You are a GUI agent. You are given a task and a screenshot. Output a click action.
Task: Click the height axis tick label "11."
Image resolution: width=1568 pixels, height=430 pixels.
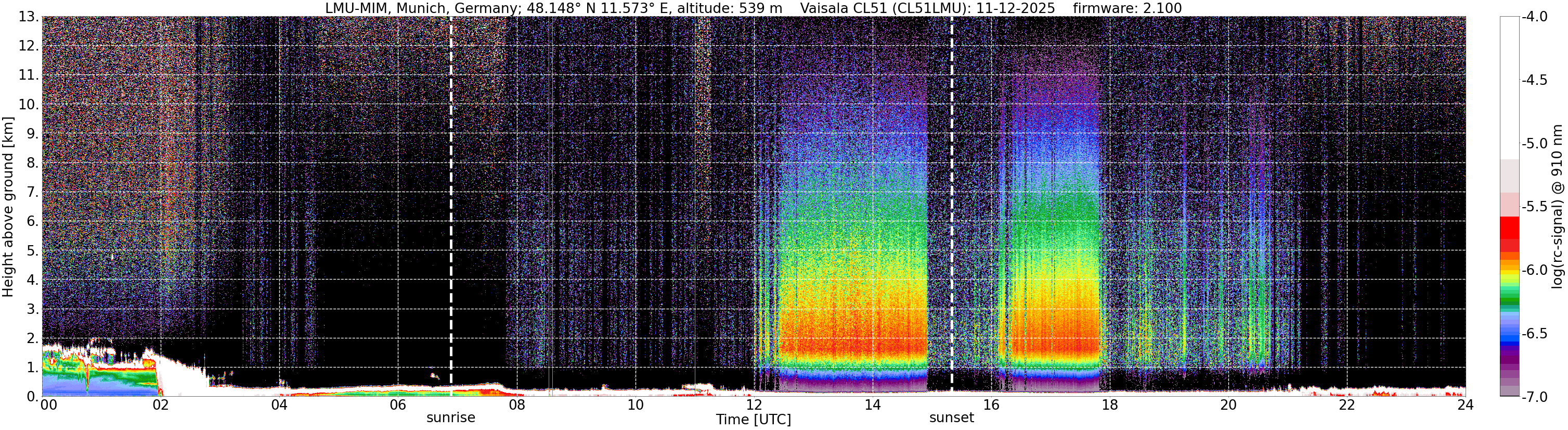click(28, 75)
